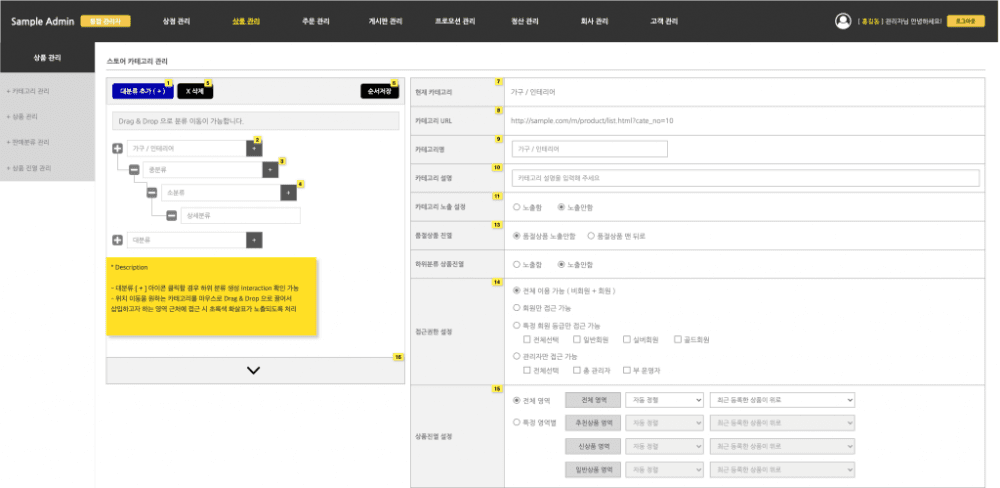Click the 카테고리 설명 input field

pyautogui.click(x=744, y=178)
